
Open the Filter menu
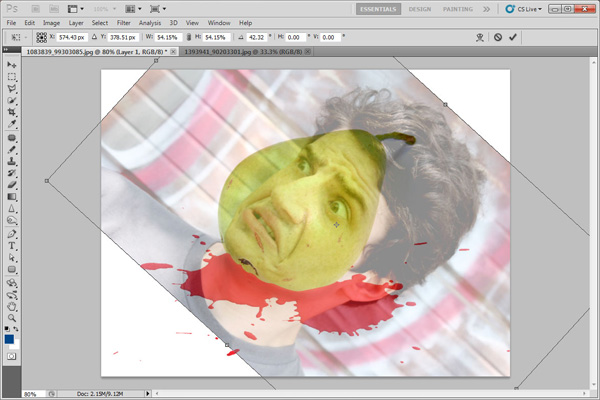125,22
